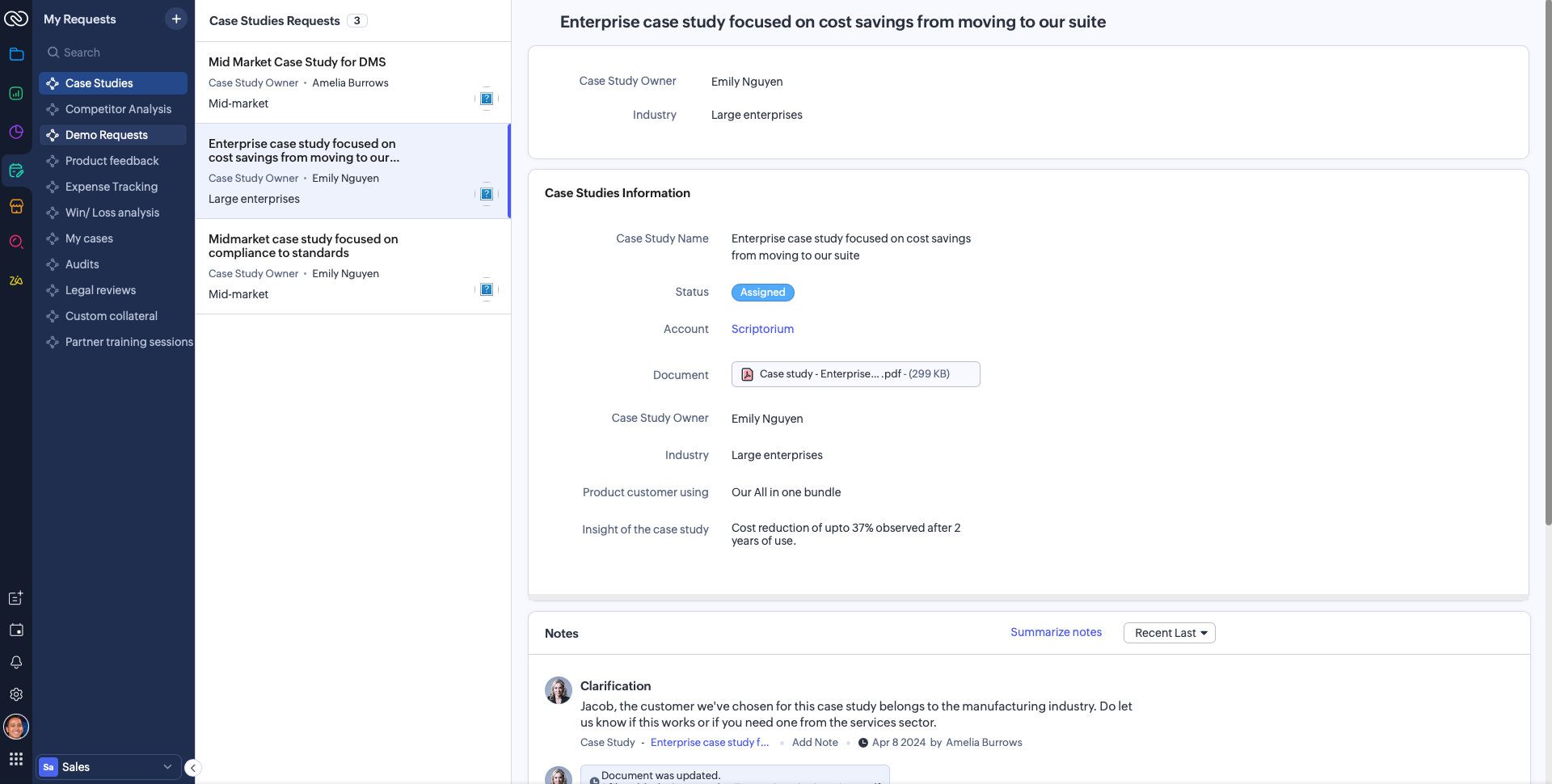Click the Emily Nguyen owner value in the top card
Viewport: 1552px width, 784px height.
click(x=747, y=82)
